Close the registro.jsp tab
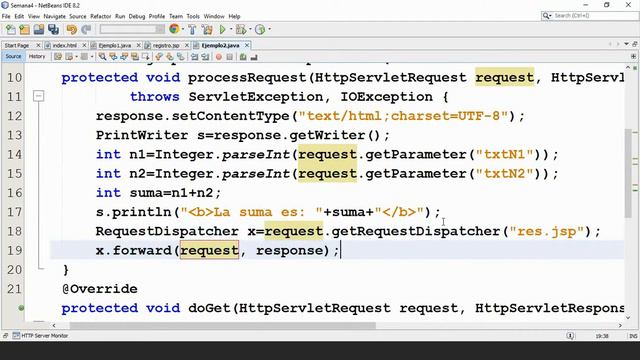This screenshot has height=360, width=640. click(x=187, y=45)
